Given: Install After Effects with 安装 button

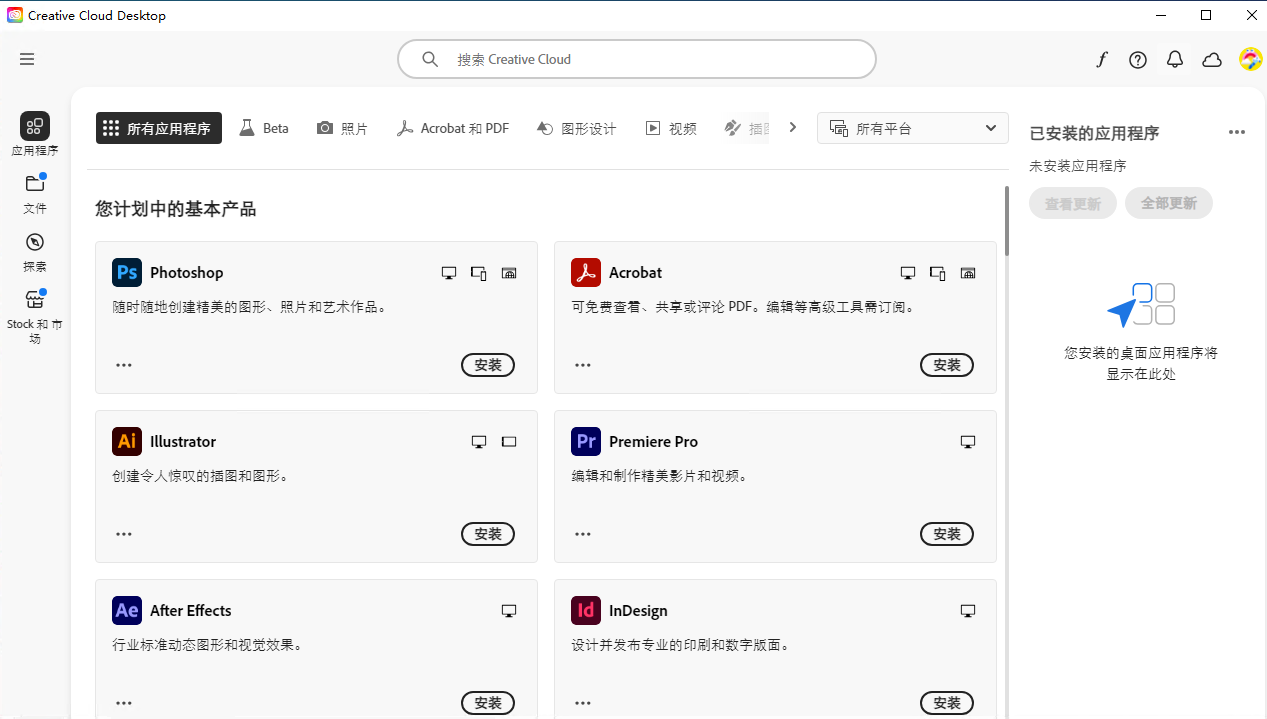Looking at the screenshot, I should (x=488, y=703).
